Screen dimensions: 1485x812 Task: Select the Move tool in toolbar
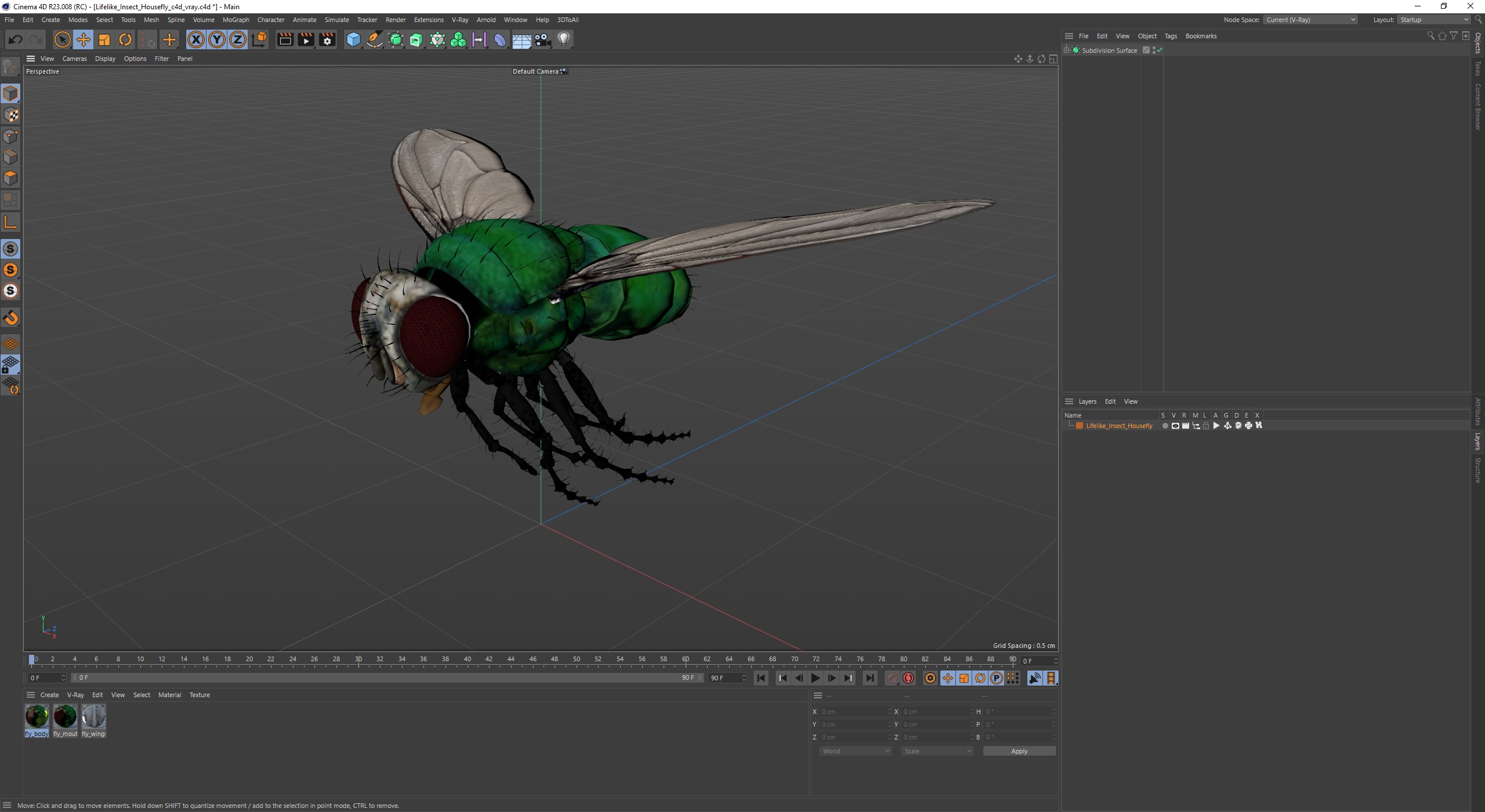(84, 38)
